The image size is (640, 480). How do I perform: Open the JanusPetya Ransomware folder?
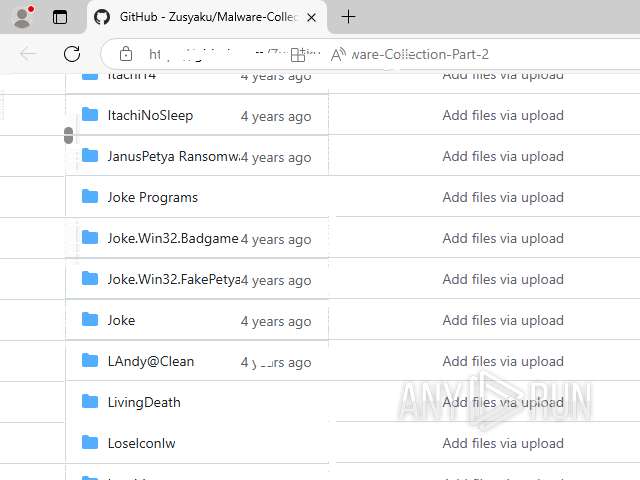[x=173, y=156]
